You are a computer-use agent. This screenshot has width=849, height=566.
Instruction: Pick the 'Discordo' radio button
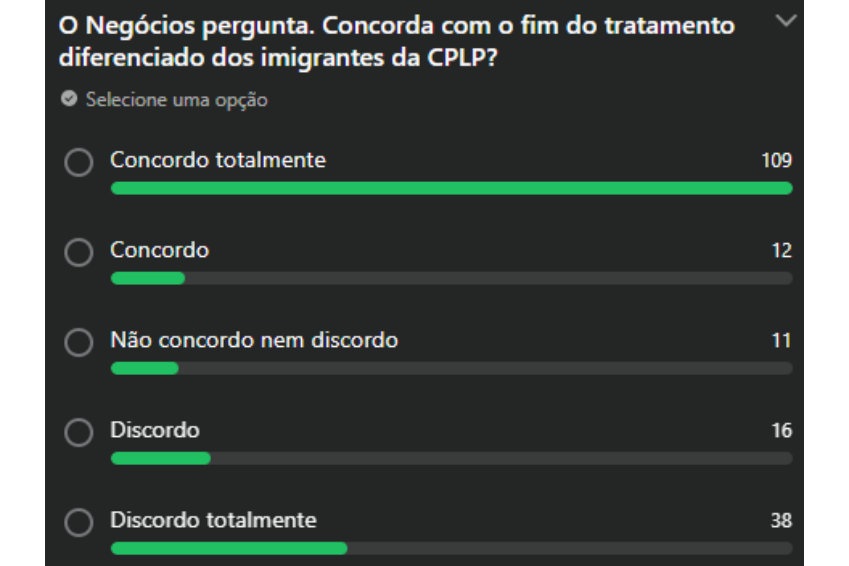[79, 433]
